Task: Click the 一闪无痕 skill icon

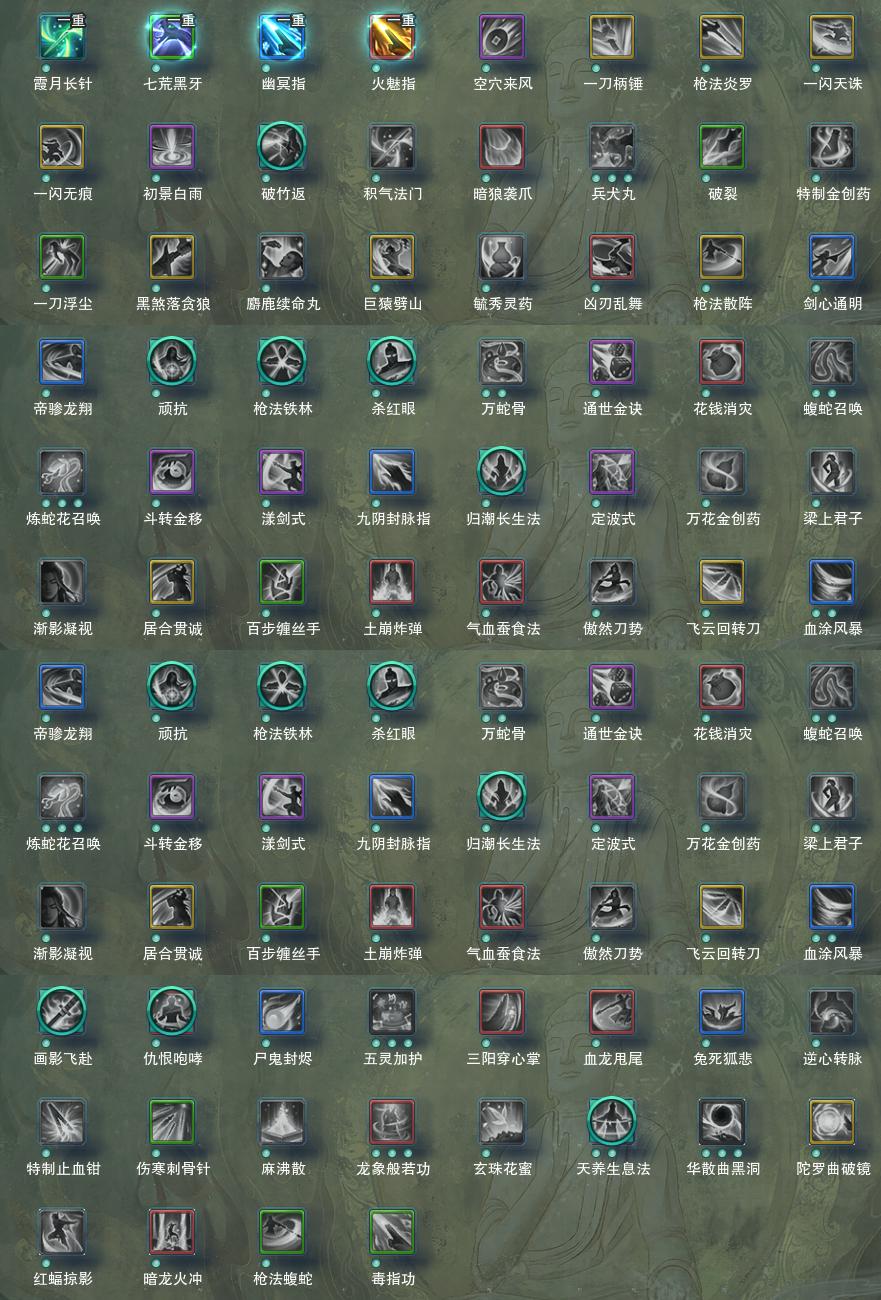Action: point(62,147)
